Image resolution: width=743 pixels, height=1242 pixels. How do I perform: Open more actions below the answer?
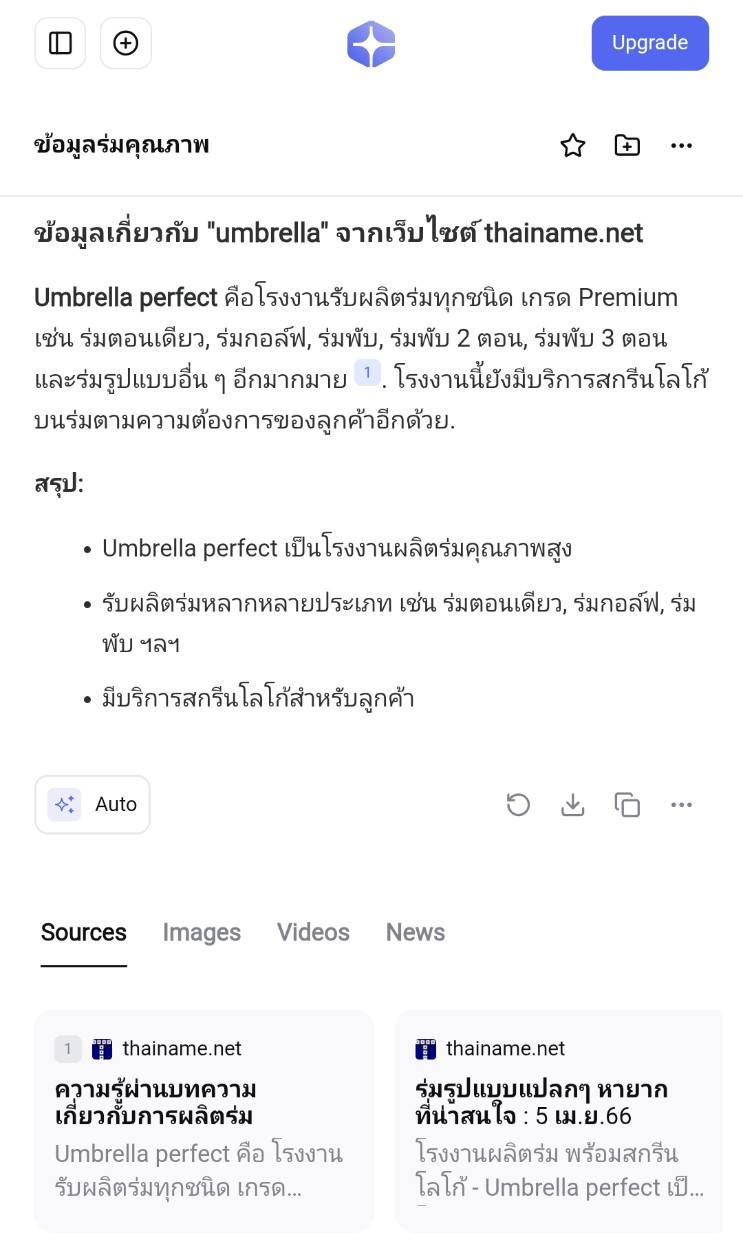[x=682, y=804]
